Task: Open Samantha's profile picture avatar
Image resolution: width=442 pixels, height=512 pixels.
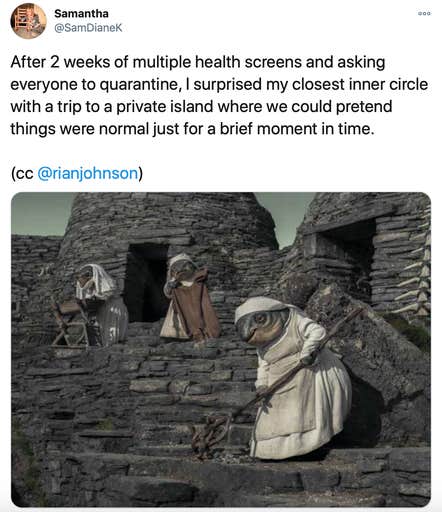Action: pos(28,21)
